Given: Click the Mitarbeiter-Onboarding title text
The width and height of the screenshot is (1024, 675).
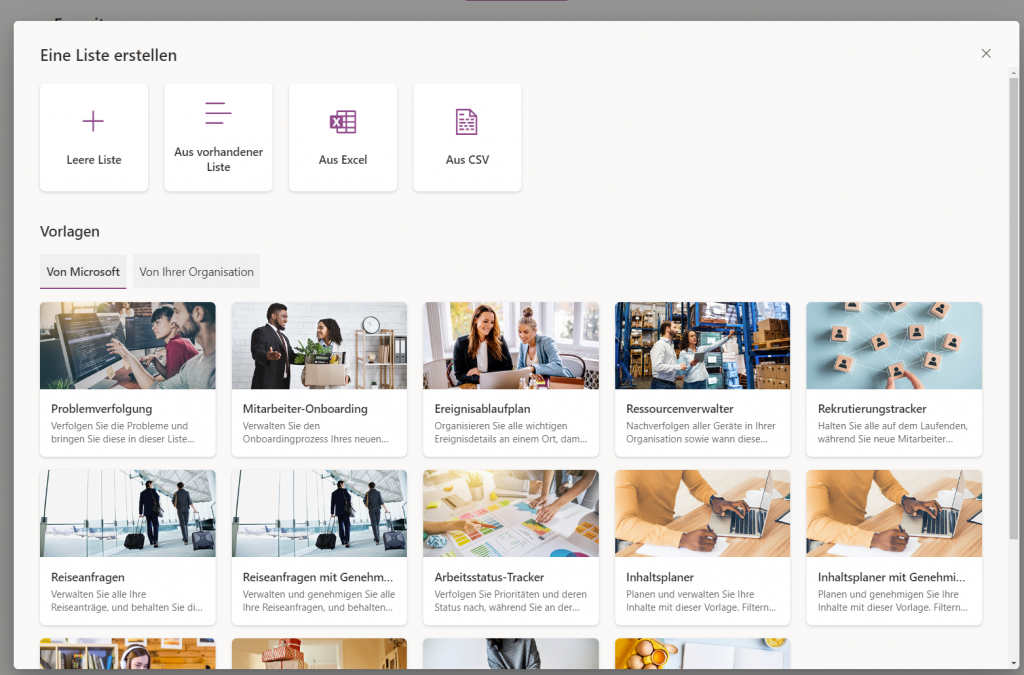Looking at the screenshot, I should (x=305, y=409).
